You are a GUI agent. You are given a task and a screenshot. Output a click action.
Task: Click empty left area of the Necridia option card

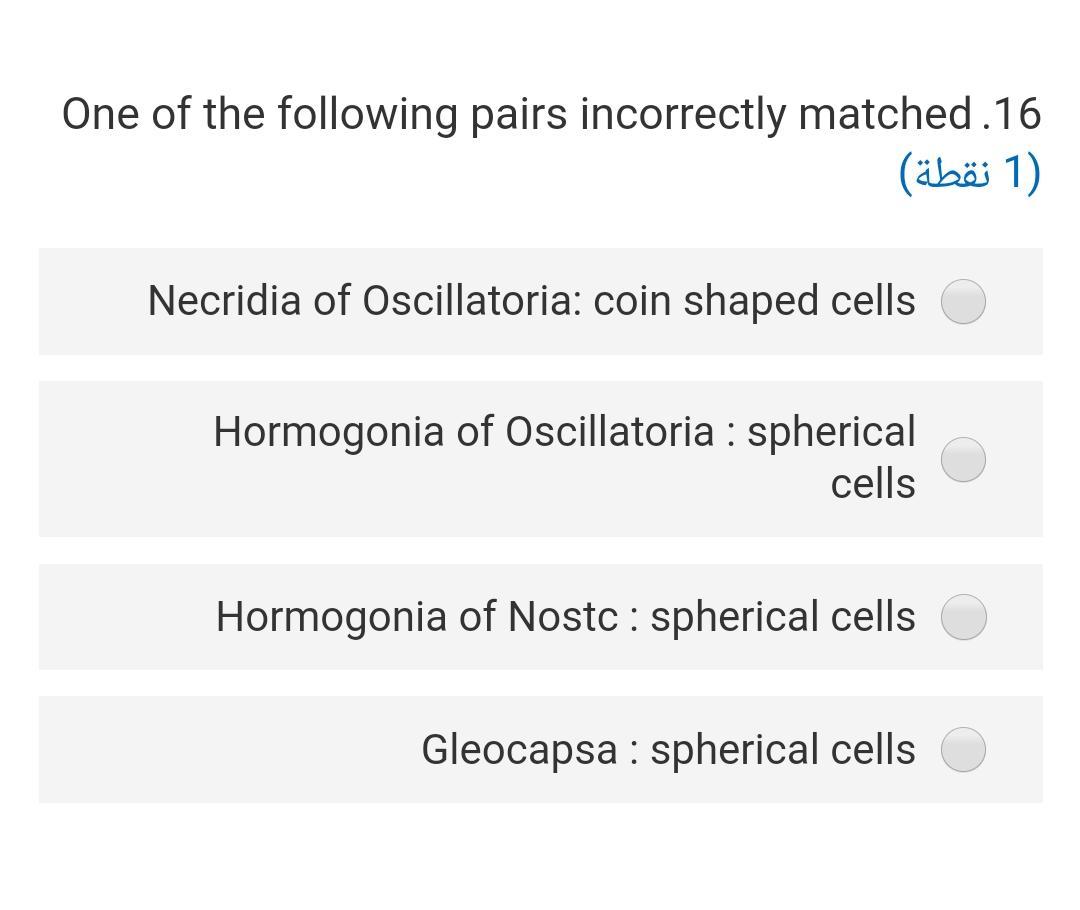(x=90, y=301)
